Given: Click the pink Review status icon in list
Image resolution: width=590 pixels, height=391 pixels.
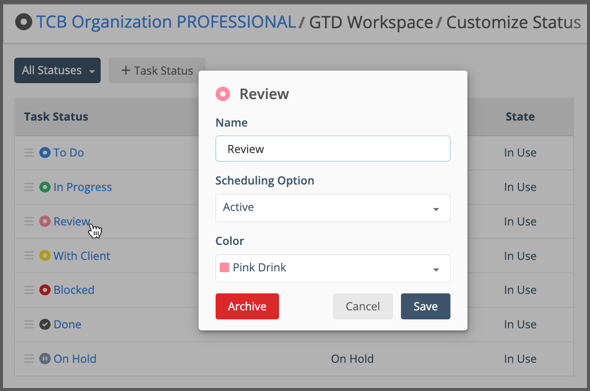Looking at the screenshot, I should coord(45,221).
